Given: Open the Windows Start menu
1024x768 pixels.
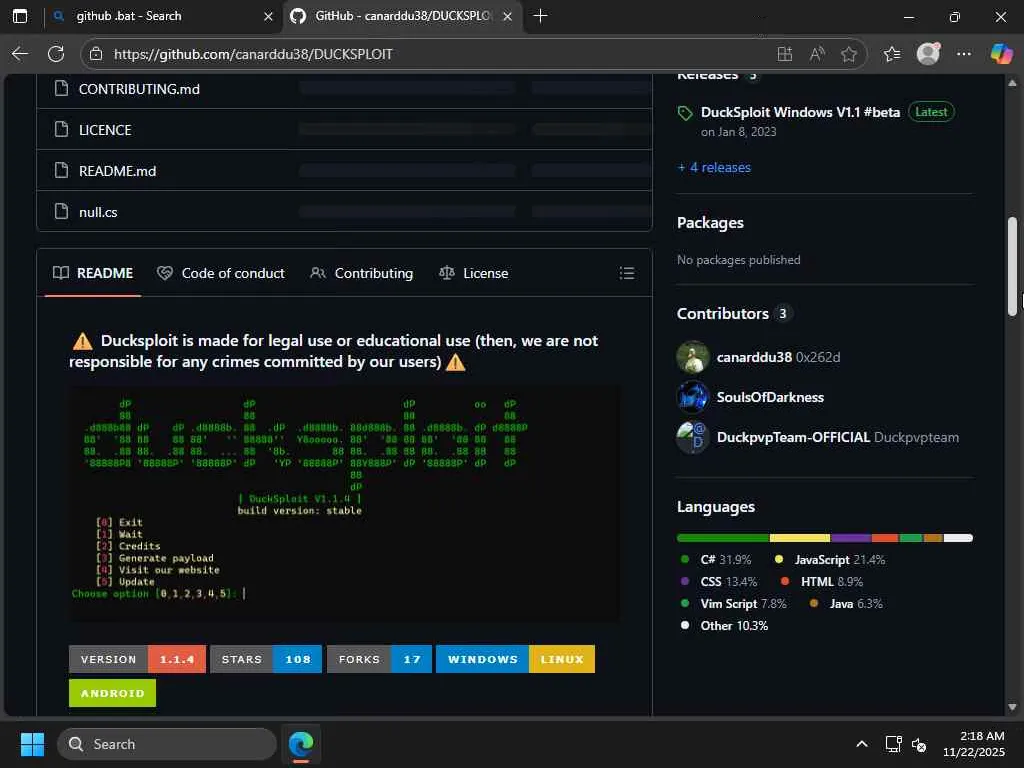Looking at the screenshot, I should tap(32, 744).
